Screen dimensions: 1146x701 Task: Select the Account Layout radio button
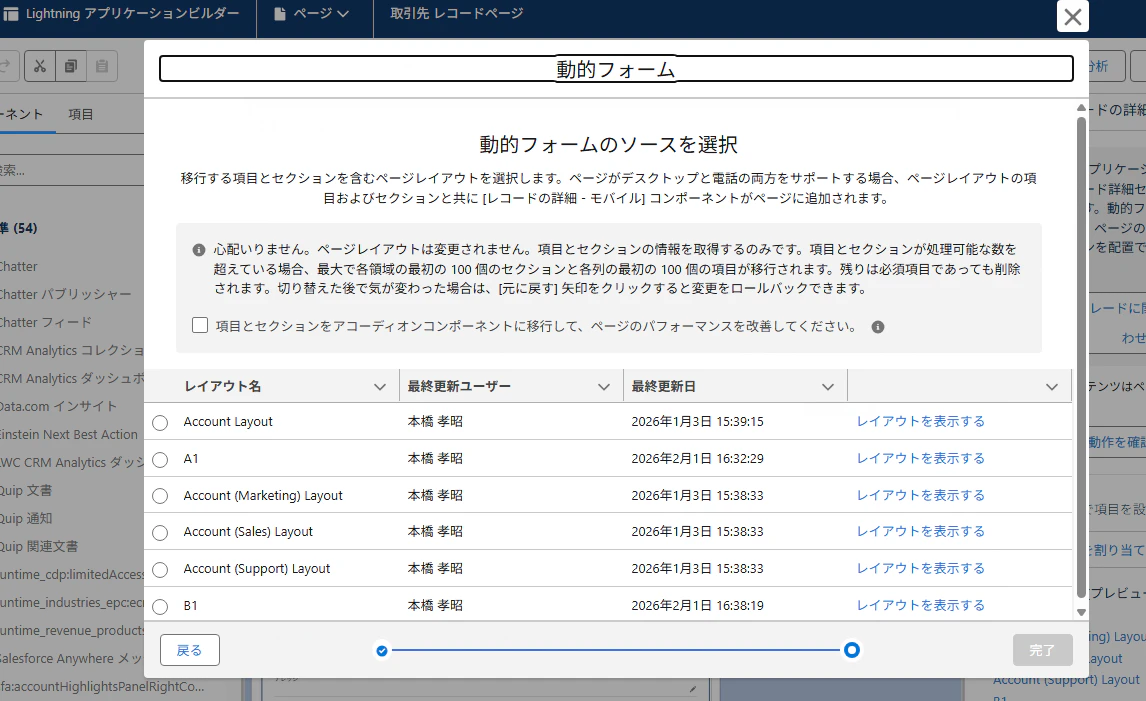(160, 423)
